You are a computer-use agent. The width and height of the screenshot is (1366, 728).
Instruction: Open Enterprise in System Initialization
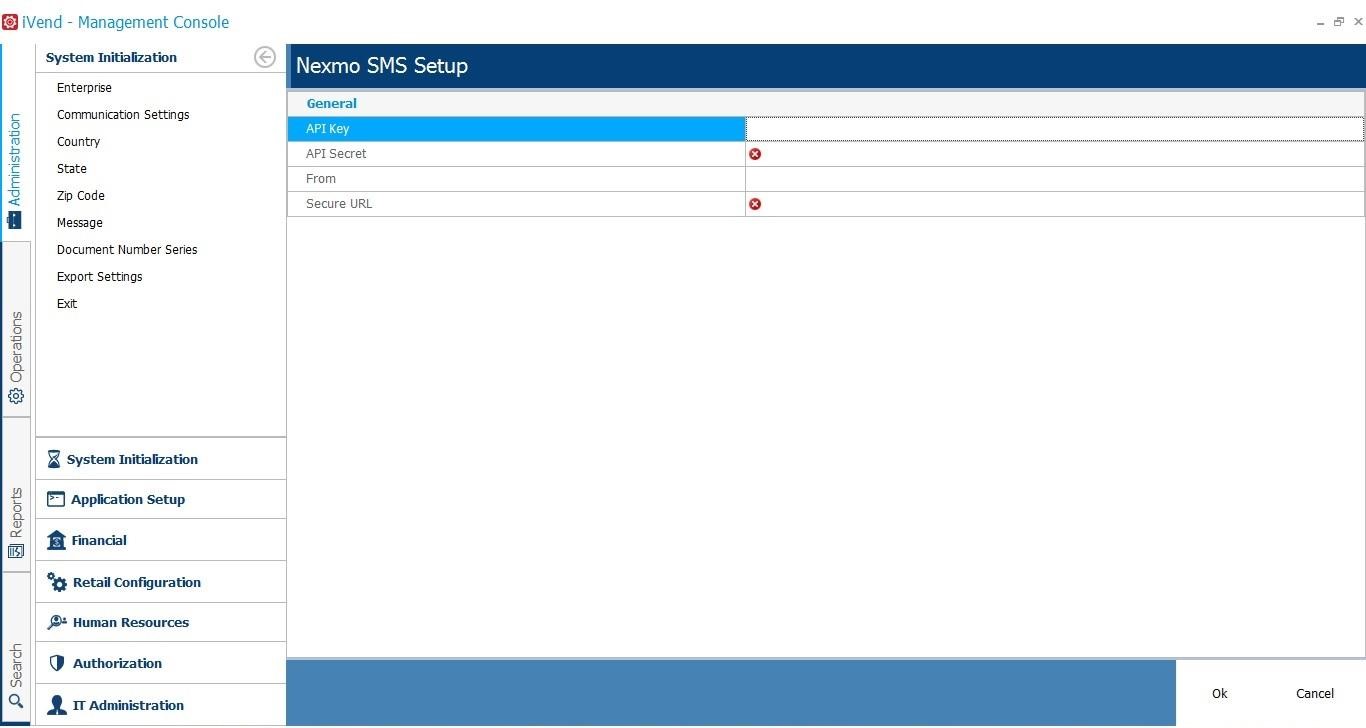pos(84,88)
